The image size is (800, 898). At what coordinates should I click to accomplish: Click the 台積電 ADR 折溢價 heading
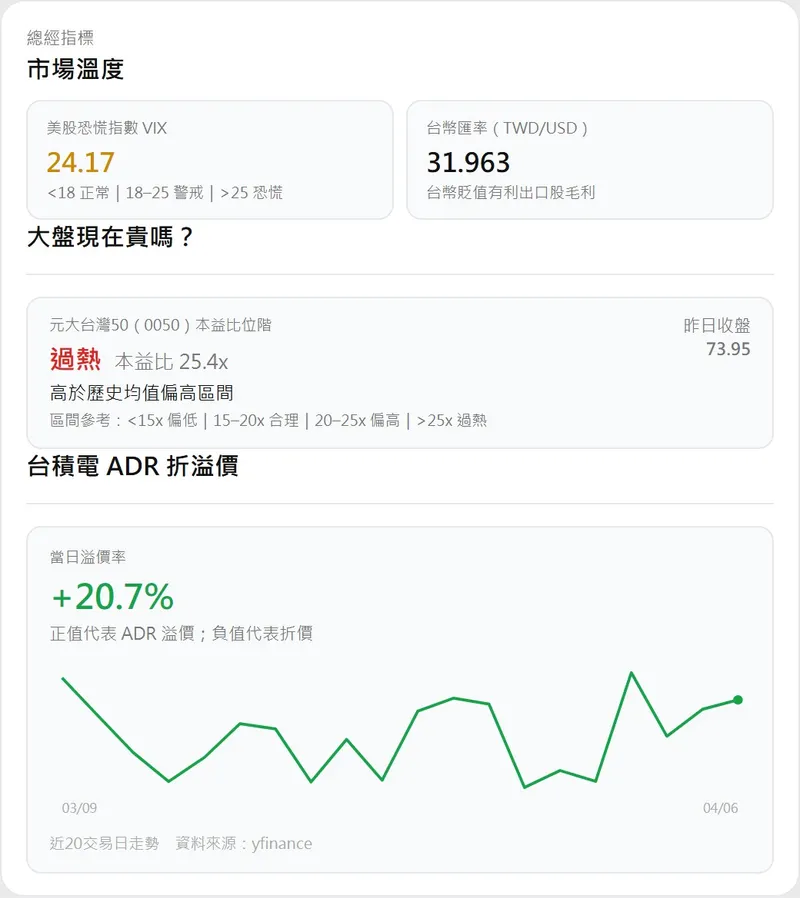click(x=132, y=466)
